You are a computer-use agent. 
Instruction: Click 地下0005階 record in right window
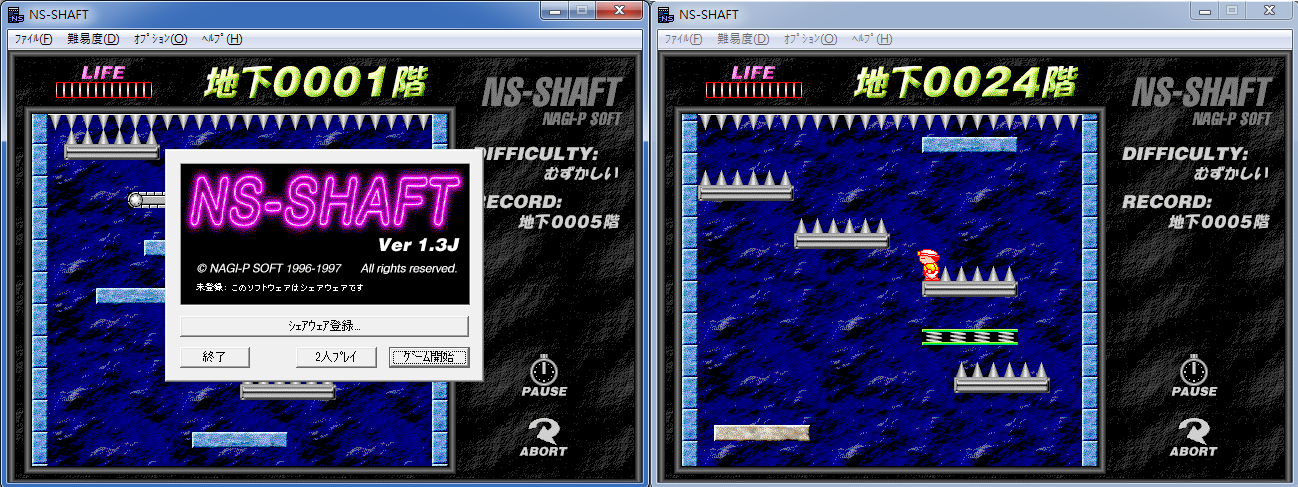[x=1219, y=222]
